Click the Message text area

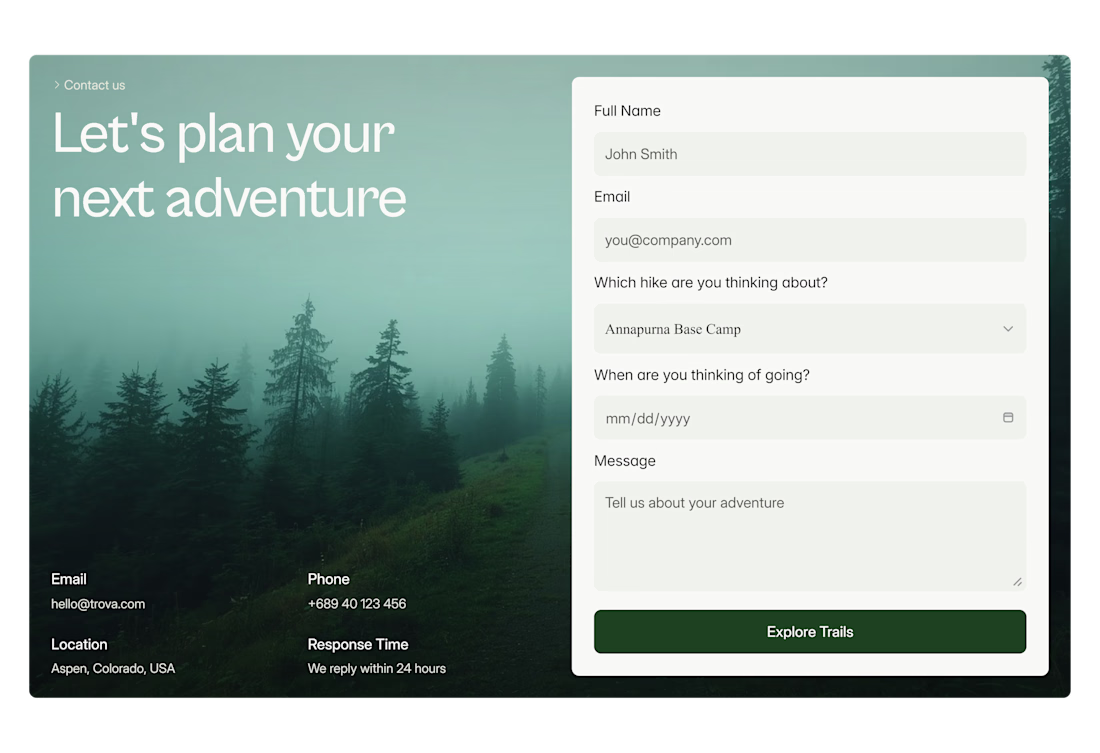click(x=810, y=536)
